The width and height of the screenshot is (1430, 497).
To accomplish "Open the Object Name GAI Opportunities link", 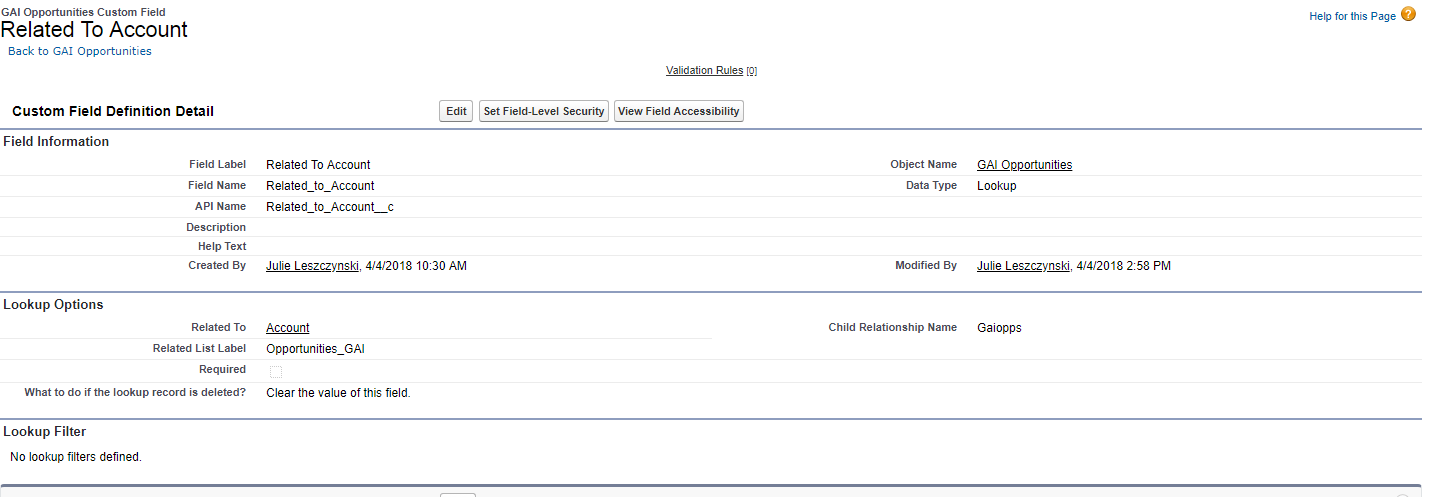I will click(x=1024, y=165).
